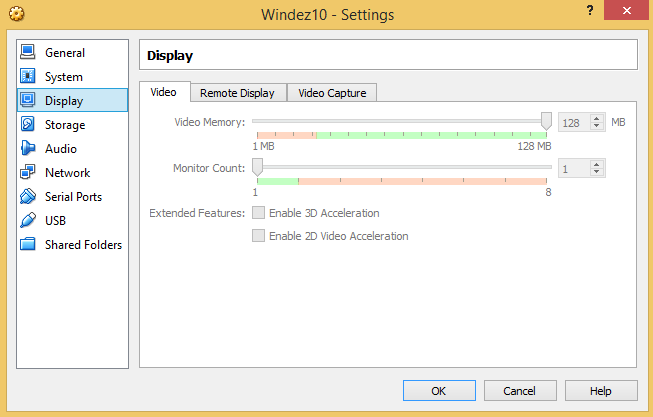Open the Video Capture tab
This screenshot has width=653, height=417.
(332, 93)
